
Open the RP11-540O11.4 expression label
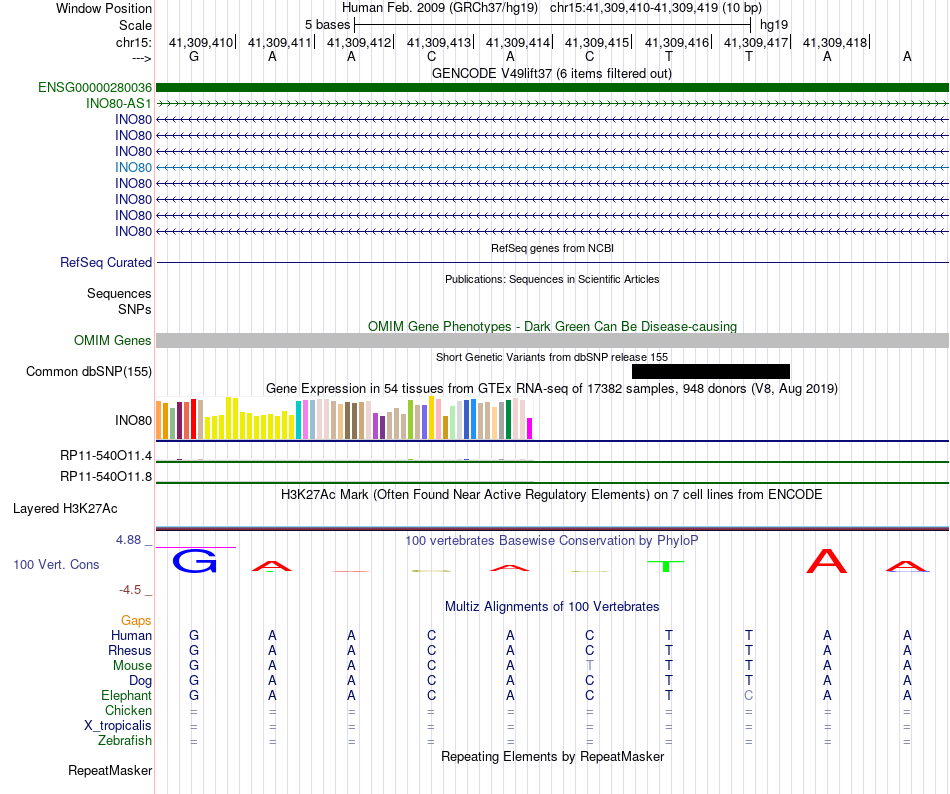[x=106, y=455]
